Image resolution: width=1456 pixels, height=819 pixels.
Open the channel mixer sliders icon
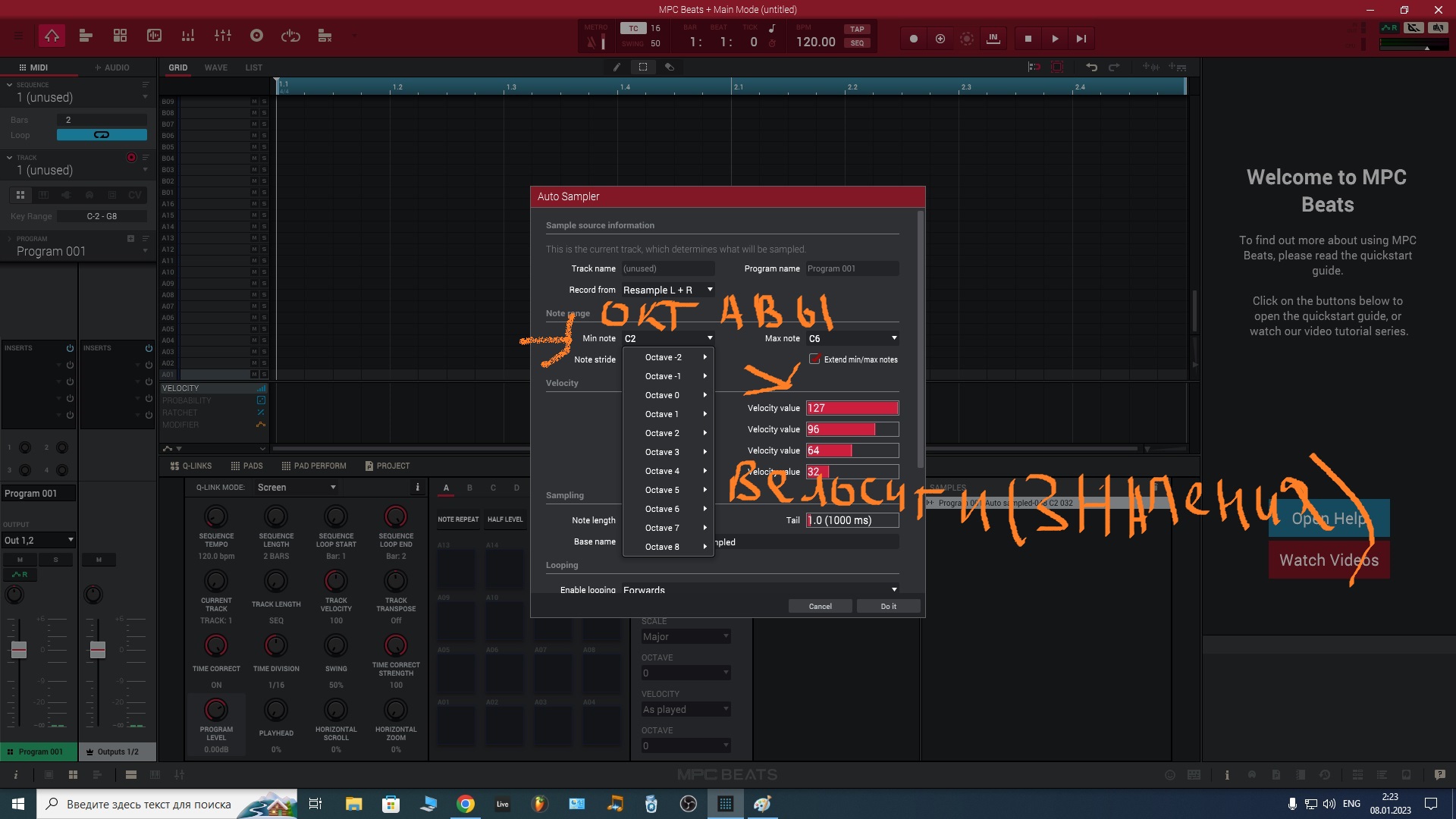point(222,36)
